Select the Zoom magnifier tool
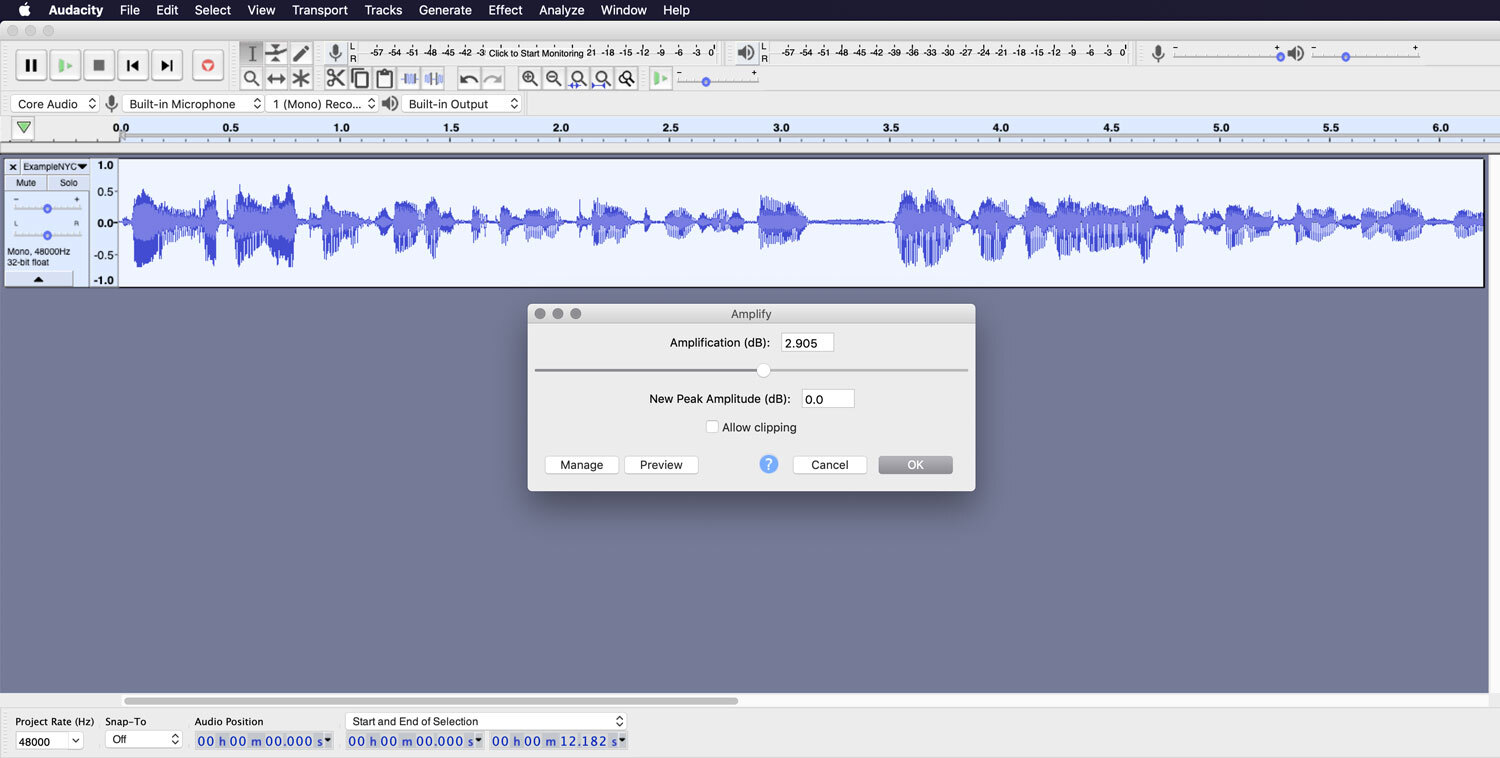1500x758 pixels. [252, 78]
